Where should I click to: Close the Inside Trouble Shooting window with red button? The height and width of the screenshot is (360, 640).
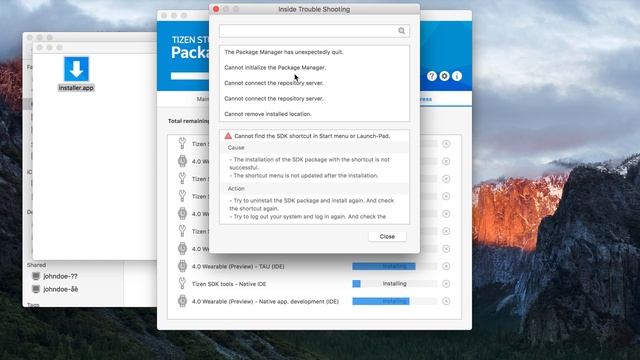tap(216, 9)
